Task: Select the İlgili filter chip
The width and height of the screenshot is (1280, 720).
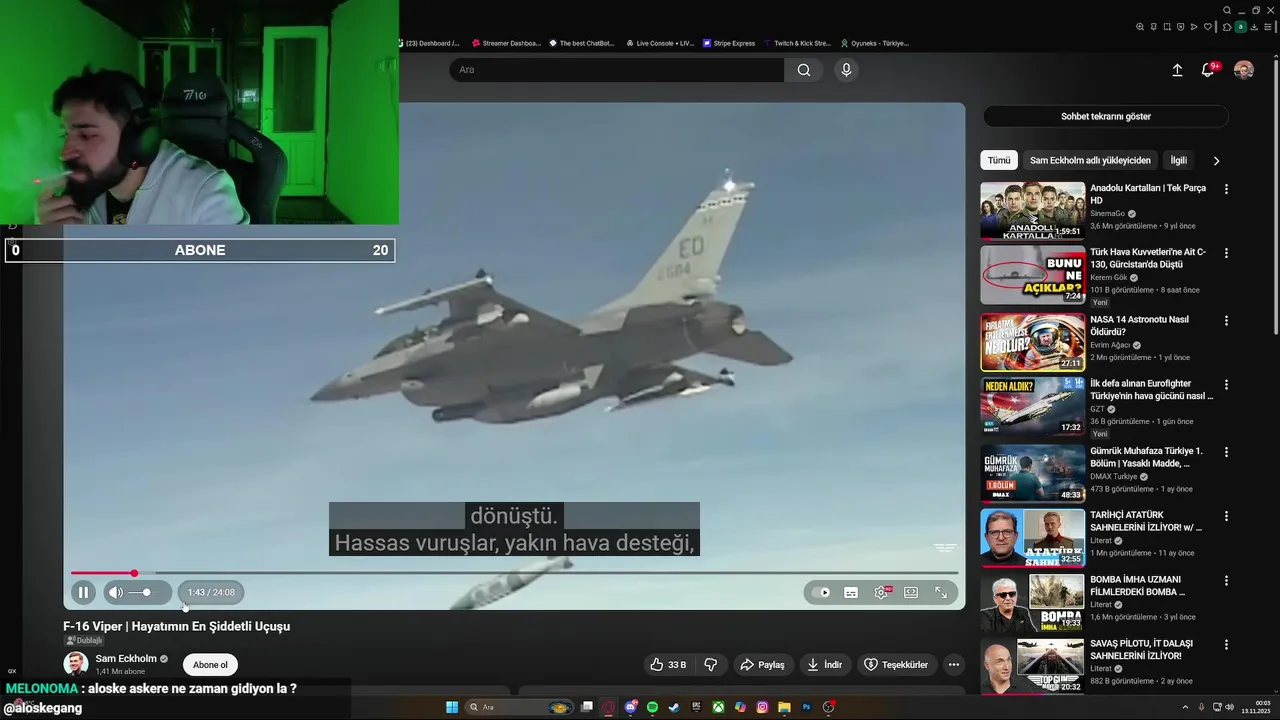Action: [1179, 160]
